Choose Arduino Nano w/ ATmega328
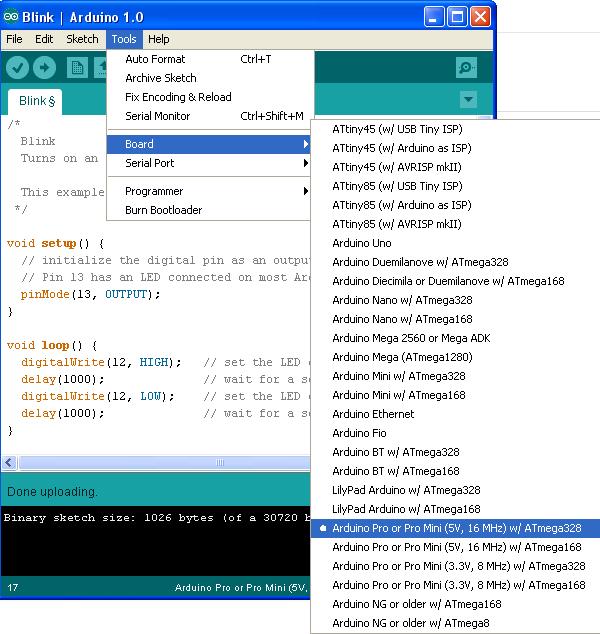 (456, 300)
